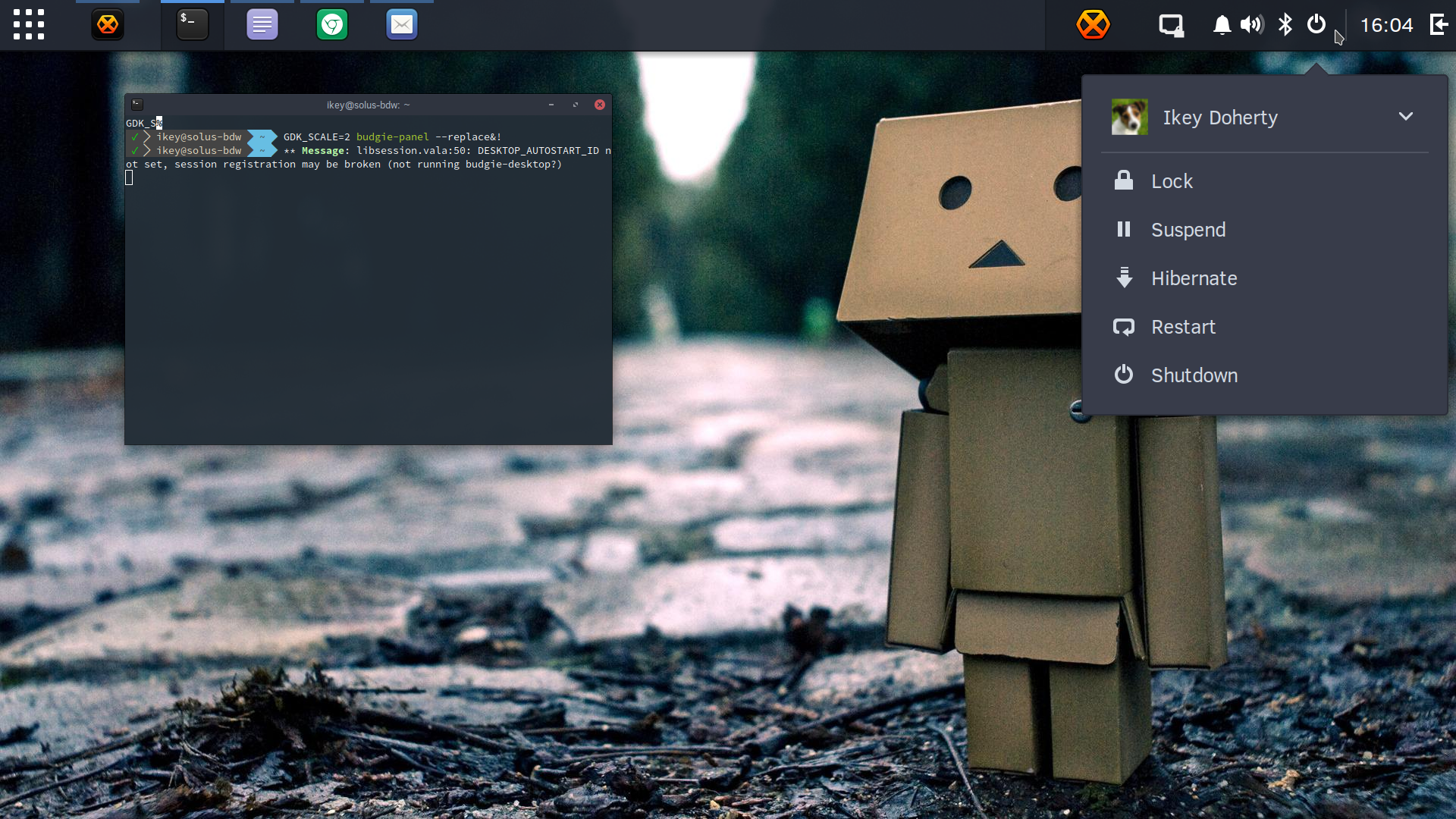Click the Shutdown power symbol icon
Screen dimensions: 1456x819
click(x=1124, y=375)
